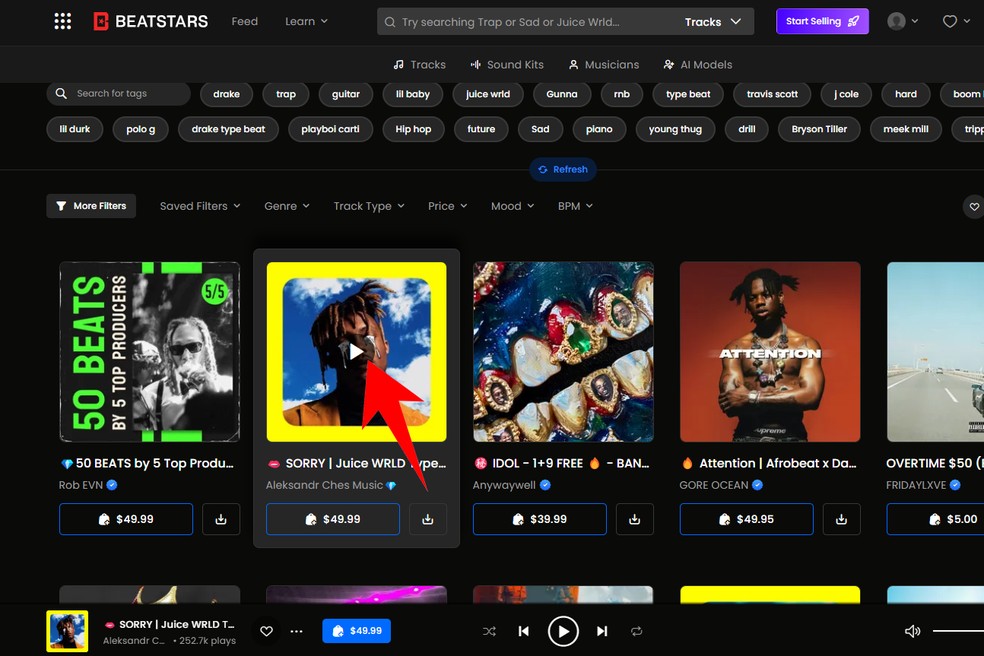Image resolution: width=984 pixels, height=656 pixels.
Task: Open the user profile avatar menu
Action: 902,21
